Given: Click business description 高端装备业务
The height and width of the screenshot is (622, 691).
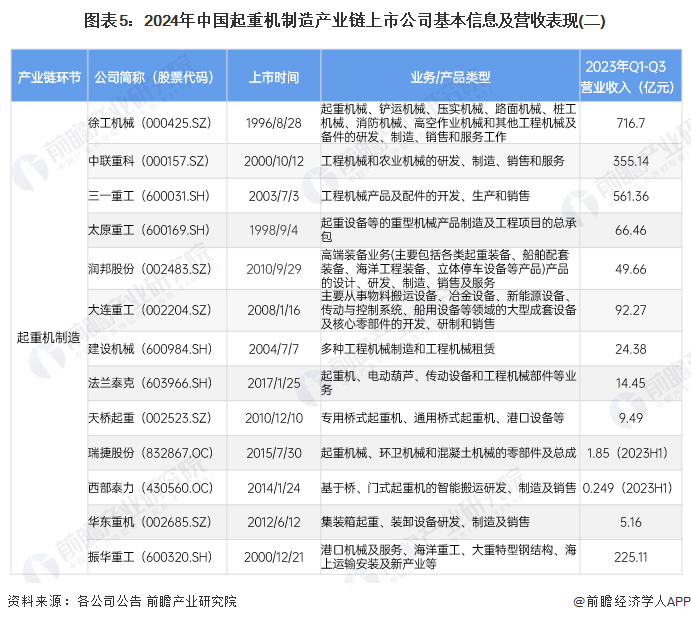Looking at the screenshot, I should pos(445,268).
